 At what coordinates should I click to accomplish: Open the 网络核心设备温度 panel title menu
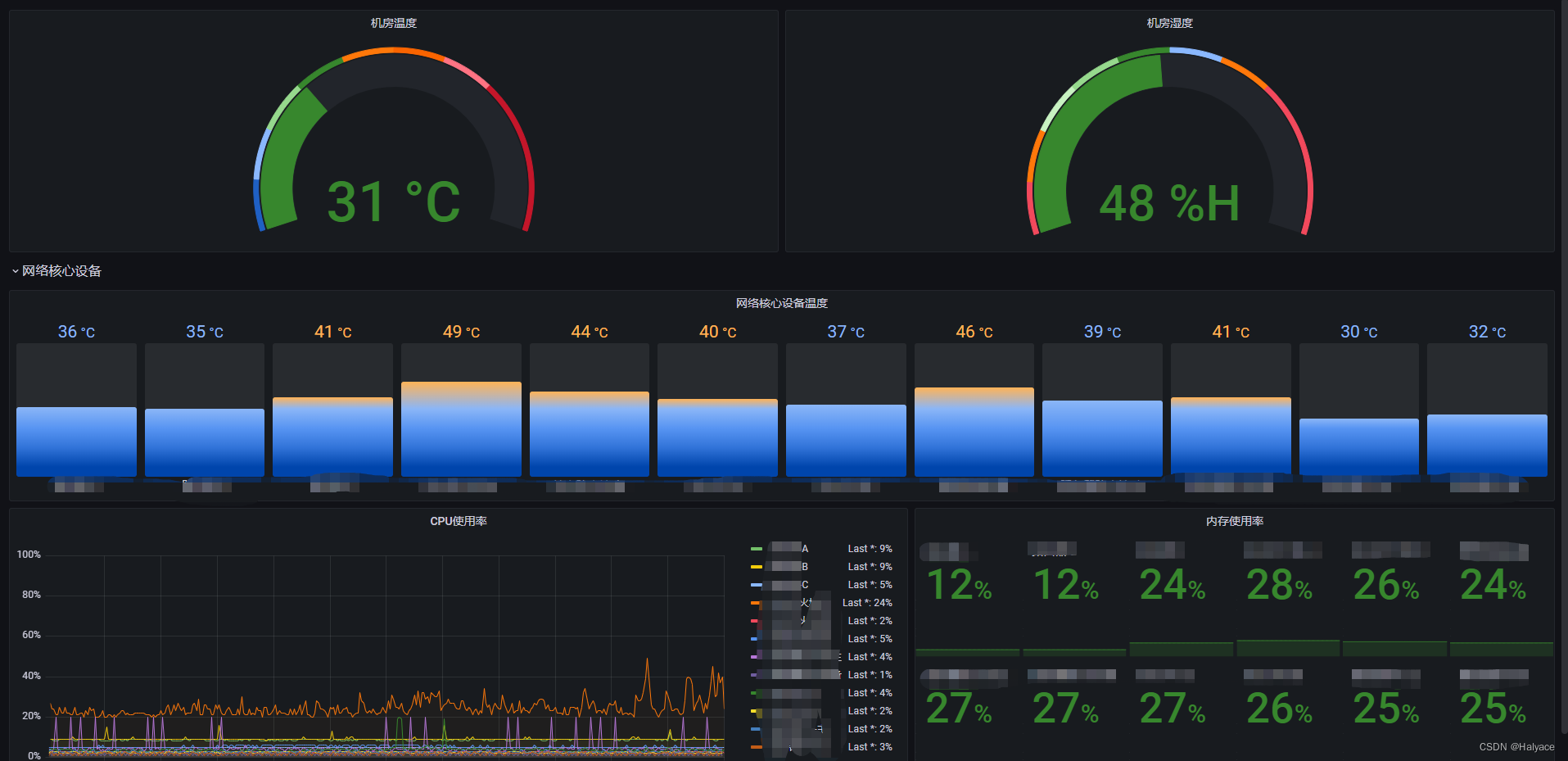point(780,302)
